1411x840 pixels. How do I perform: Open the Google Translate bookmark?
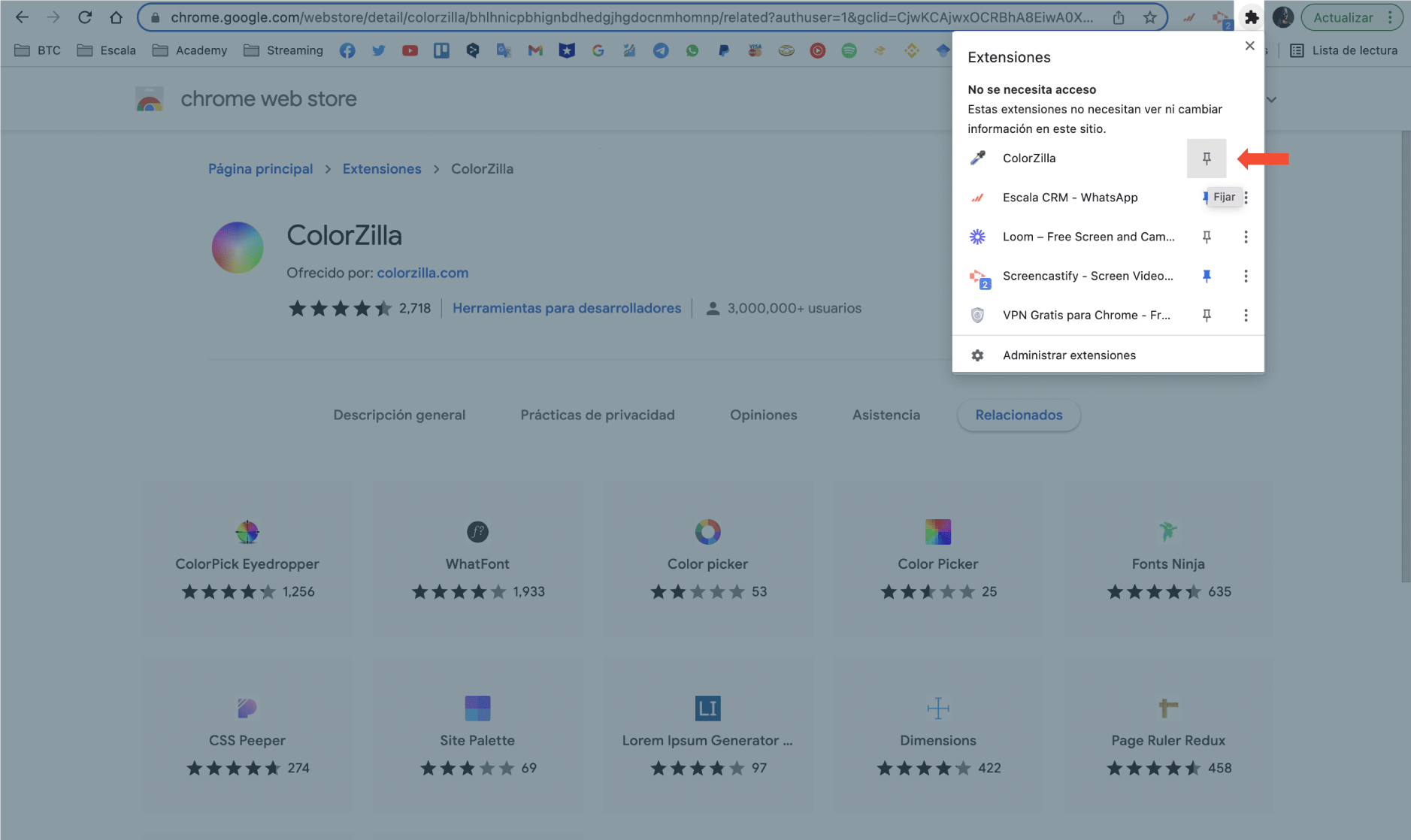pyautogui.click(x=504, y=50)
